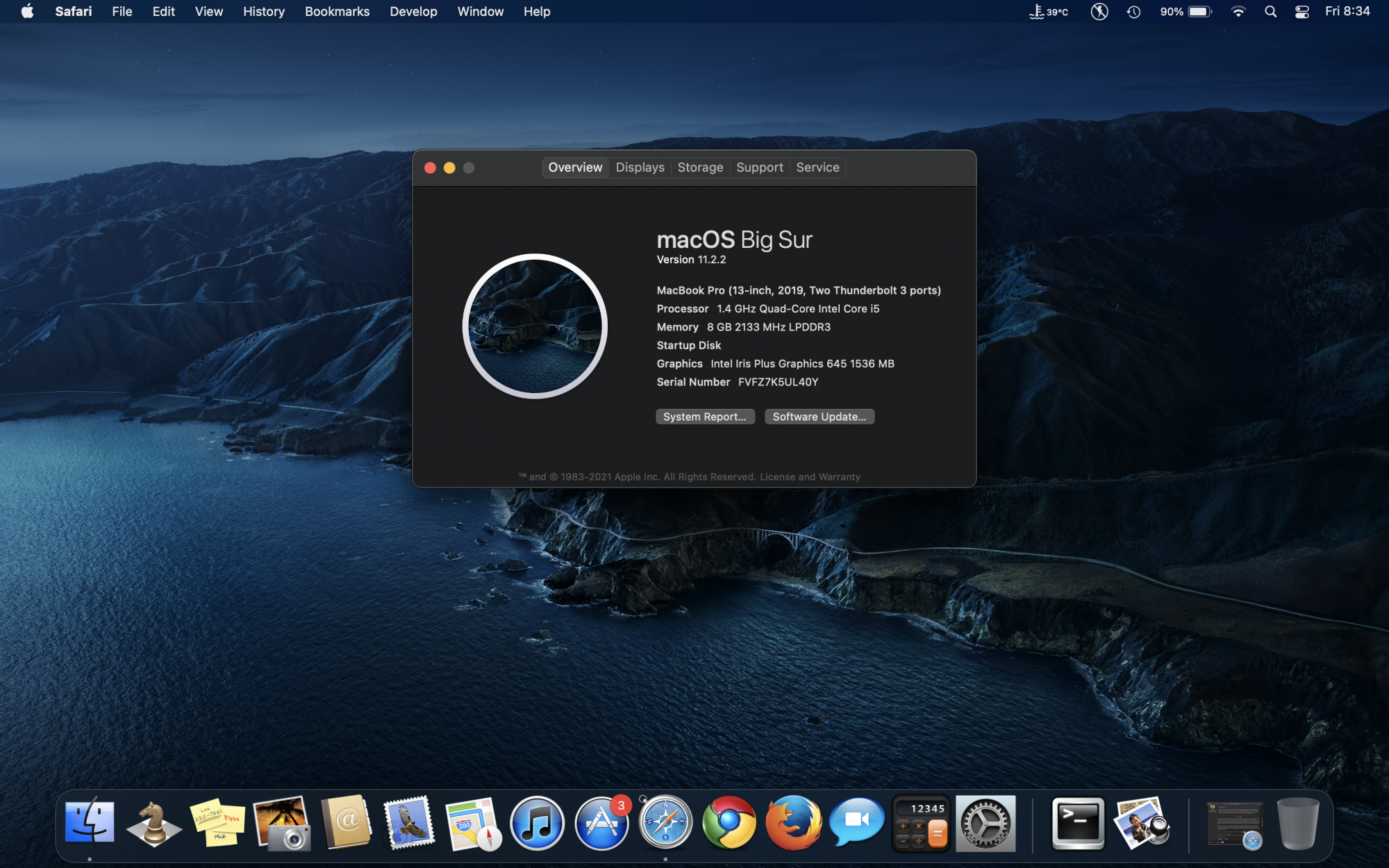Switch to the Overview tab
1389x868 pixels.
[x=575, y=167]
